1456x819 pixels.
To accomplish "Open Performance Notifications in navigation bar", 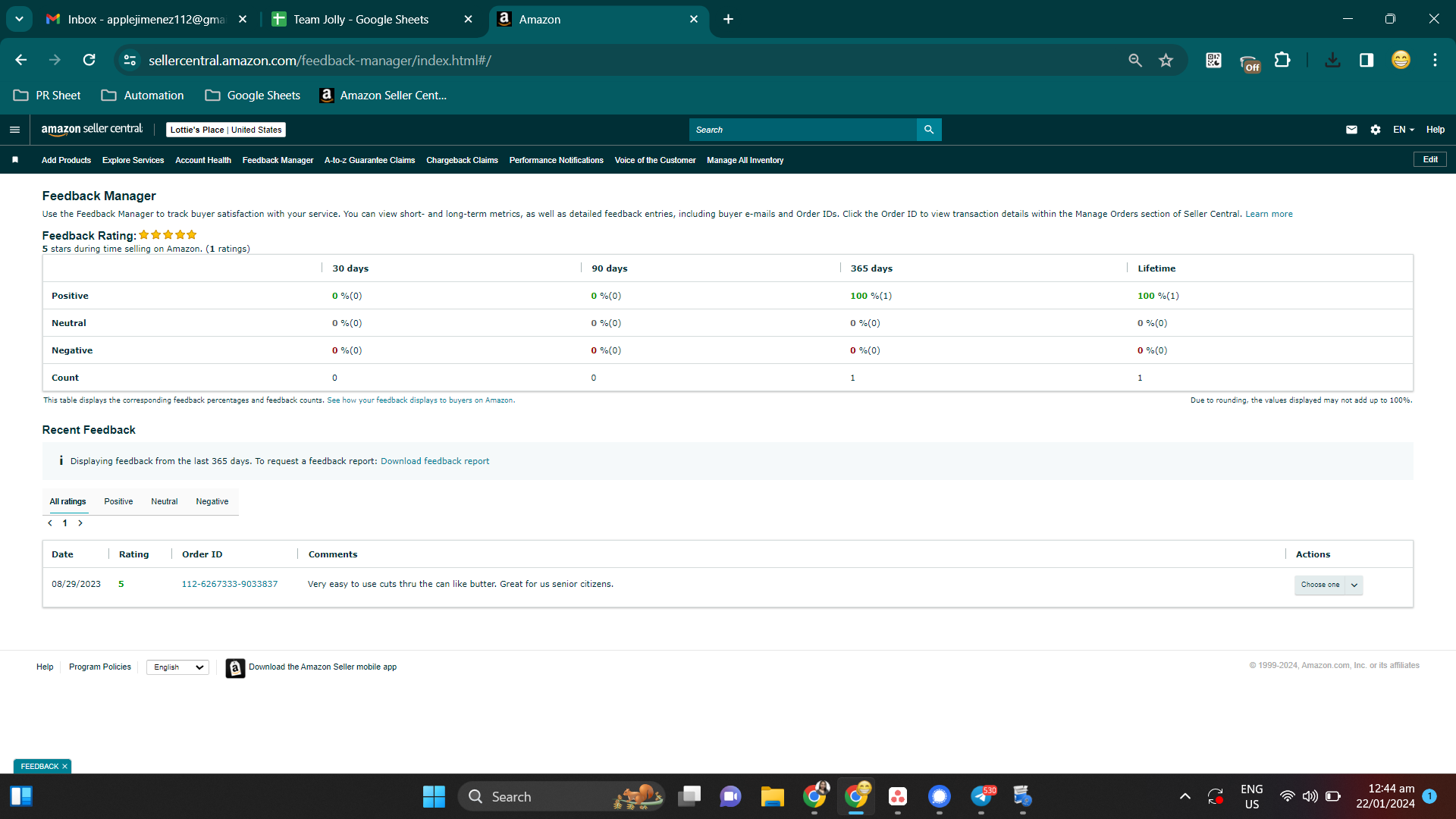I will 557,160.
